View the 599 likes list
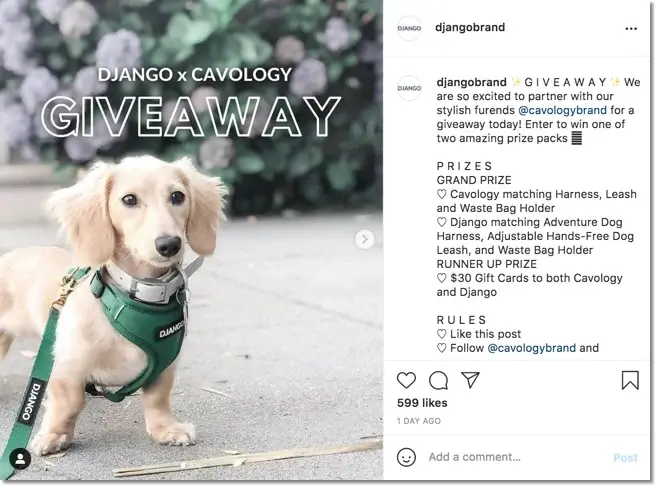Screen dimensions: 656x486 click(422, 403)
